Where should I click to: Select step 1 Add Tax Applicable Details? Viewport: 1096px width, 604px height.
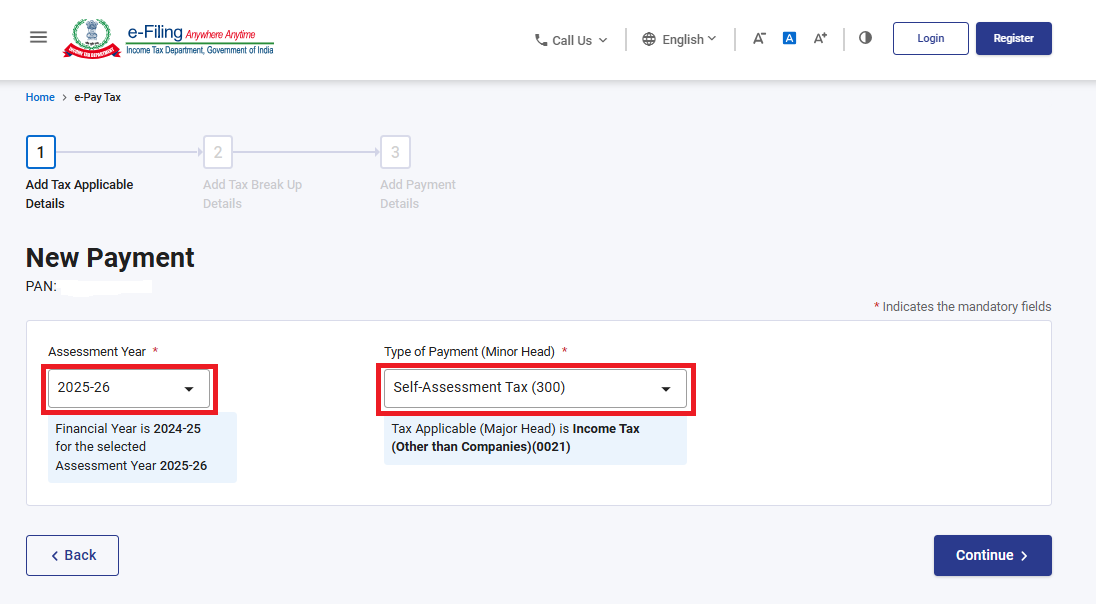pyautogui.click(x=40, y=153)
